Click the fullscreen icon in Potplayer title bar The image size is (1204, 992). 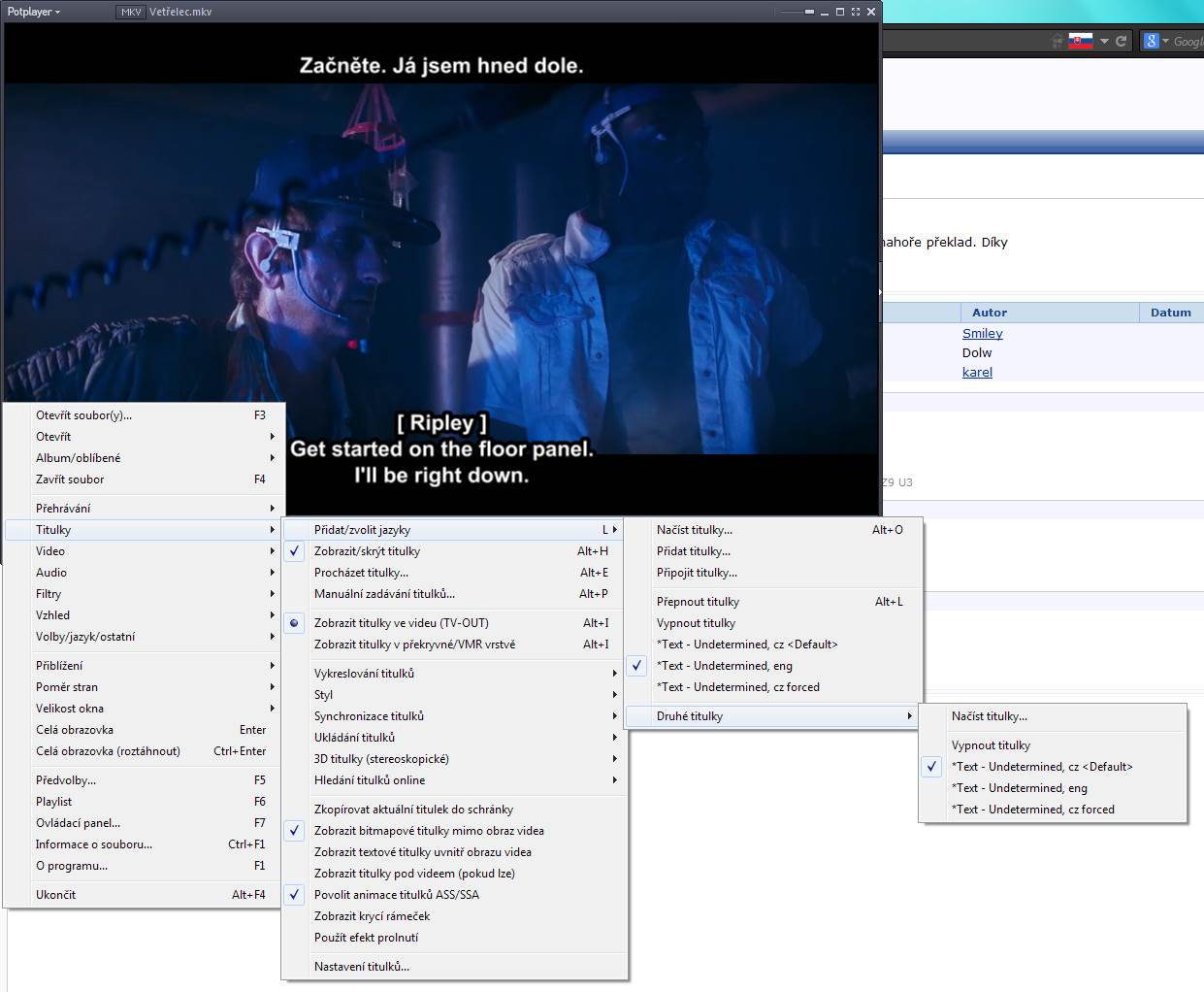855,12
